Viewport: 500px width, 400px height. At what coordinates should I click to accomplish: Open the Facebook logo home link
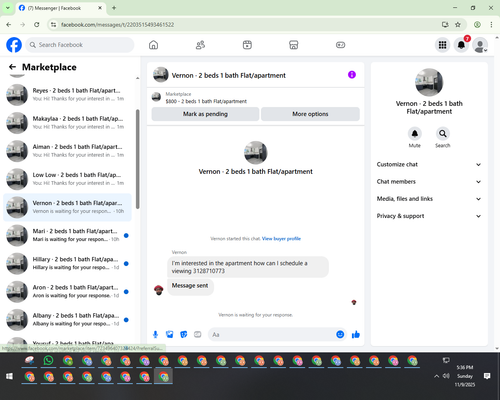[x=14, y=45]
